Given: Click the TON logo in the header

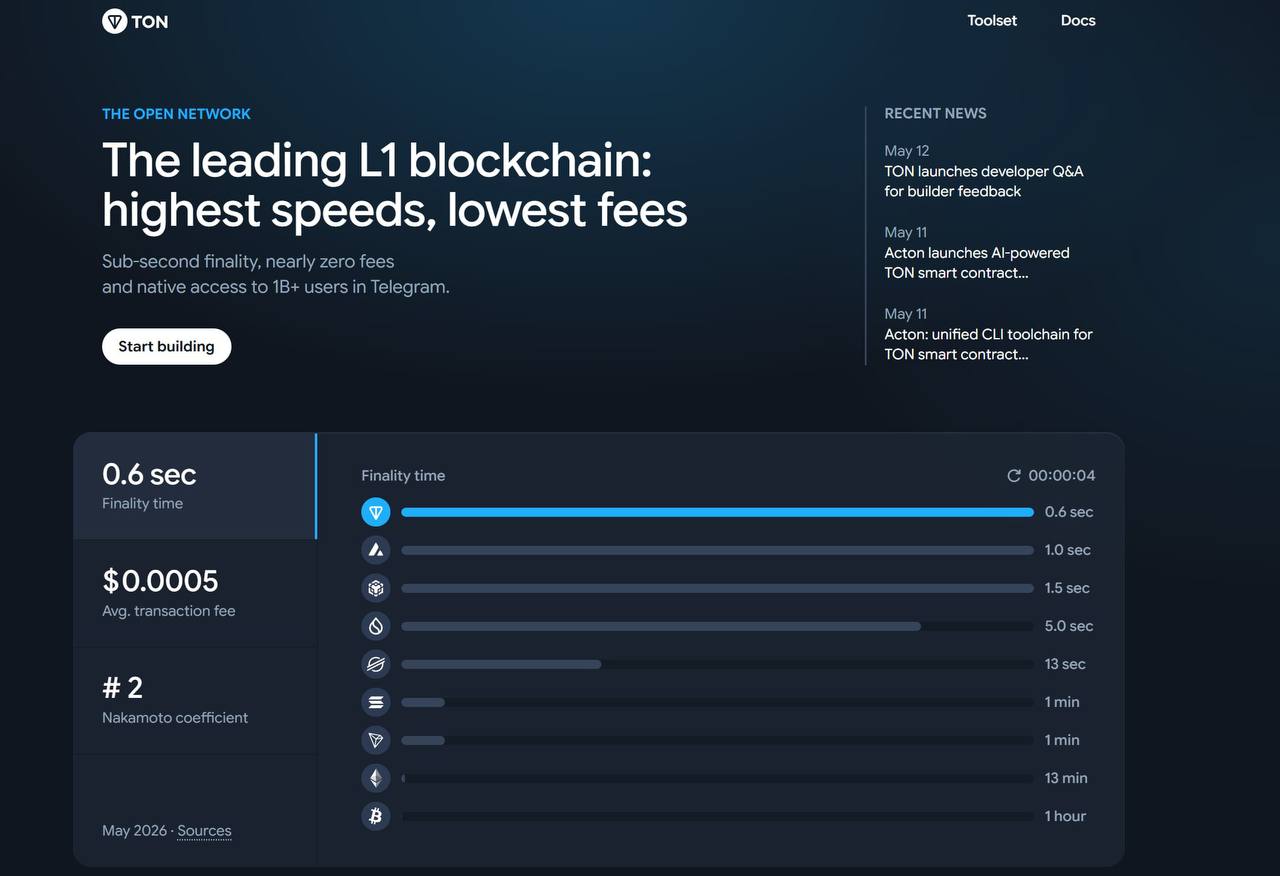Looking at the screenshot, I should 135,21.
